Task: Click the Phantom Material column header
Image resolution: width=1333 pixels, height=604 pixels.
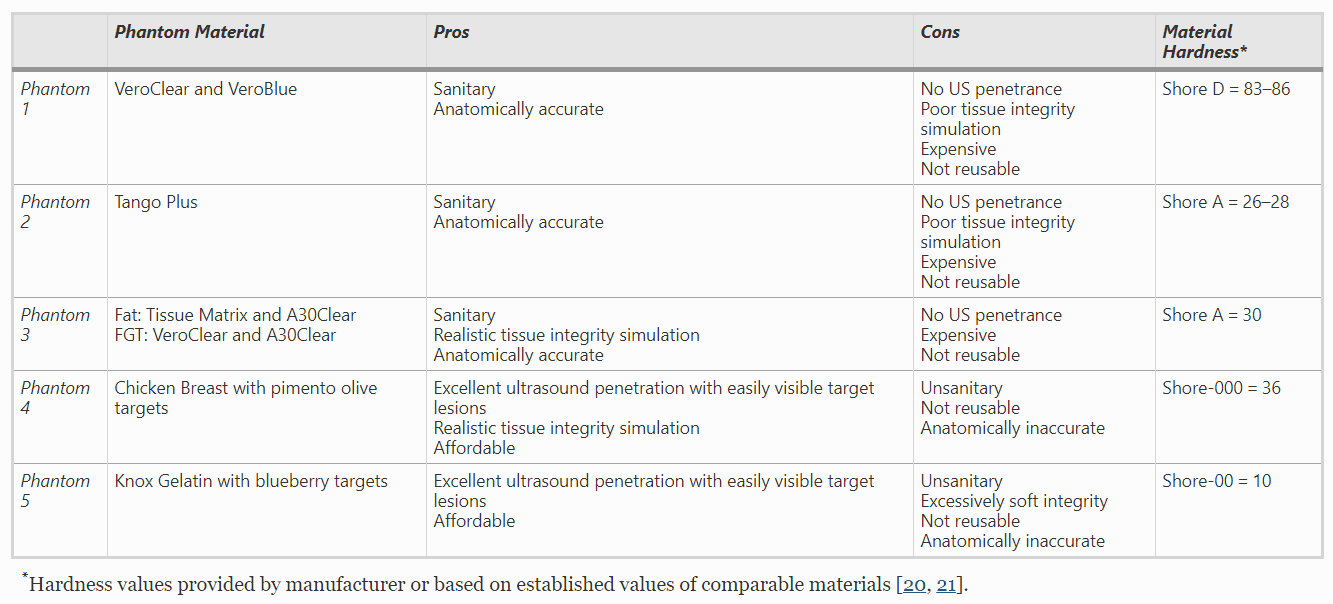Action: [189, 32]
